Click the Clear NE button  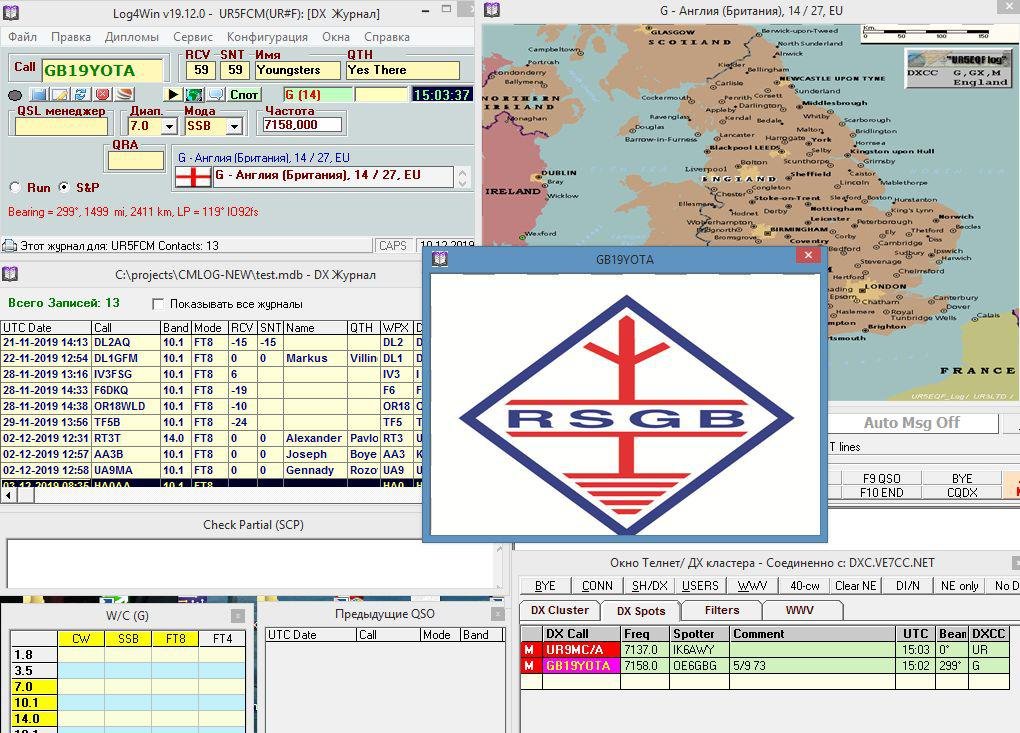coord(855,585)
